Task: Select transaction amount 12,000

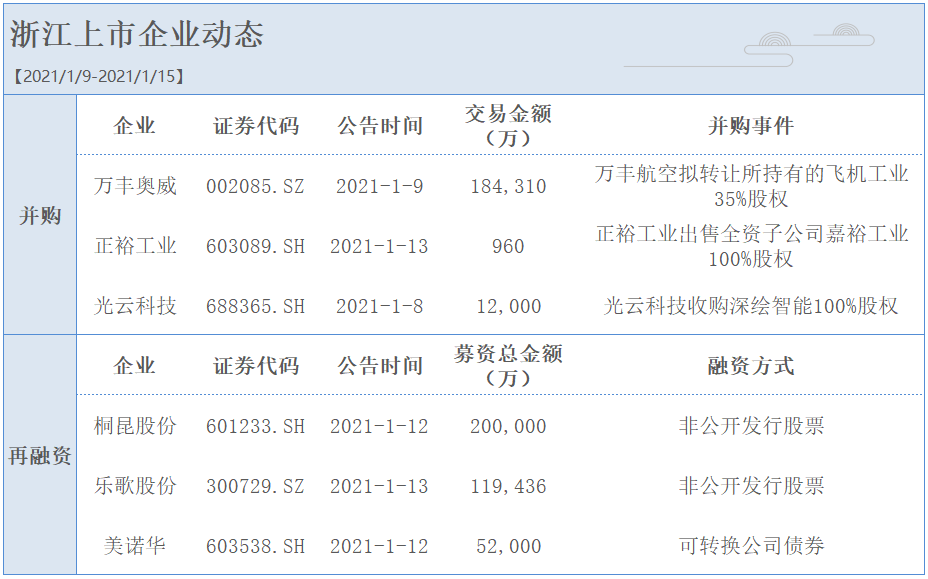Action: pyautogui.click(x=509, y=307)
